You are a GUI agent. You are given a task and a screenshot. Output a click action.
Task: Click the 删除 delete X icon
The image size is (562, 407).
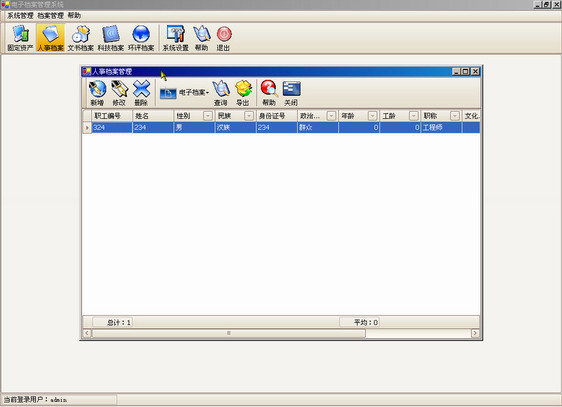(x=141, y=93)
